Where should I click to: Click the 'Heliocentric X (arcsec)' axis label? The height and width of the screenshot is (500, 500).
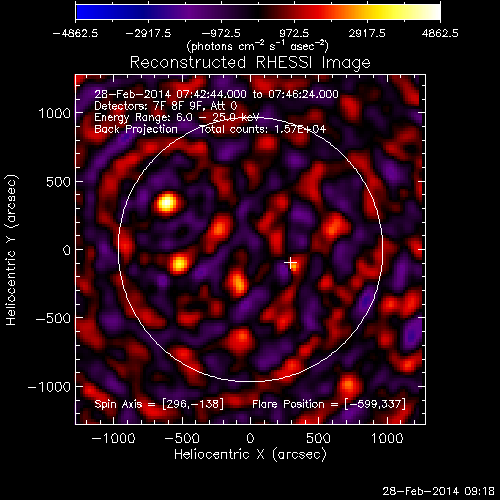[250, 454]
